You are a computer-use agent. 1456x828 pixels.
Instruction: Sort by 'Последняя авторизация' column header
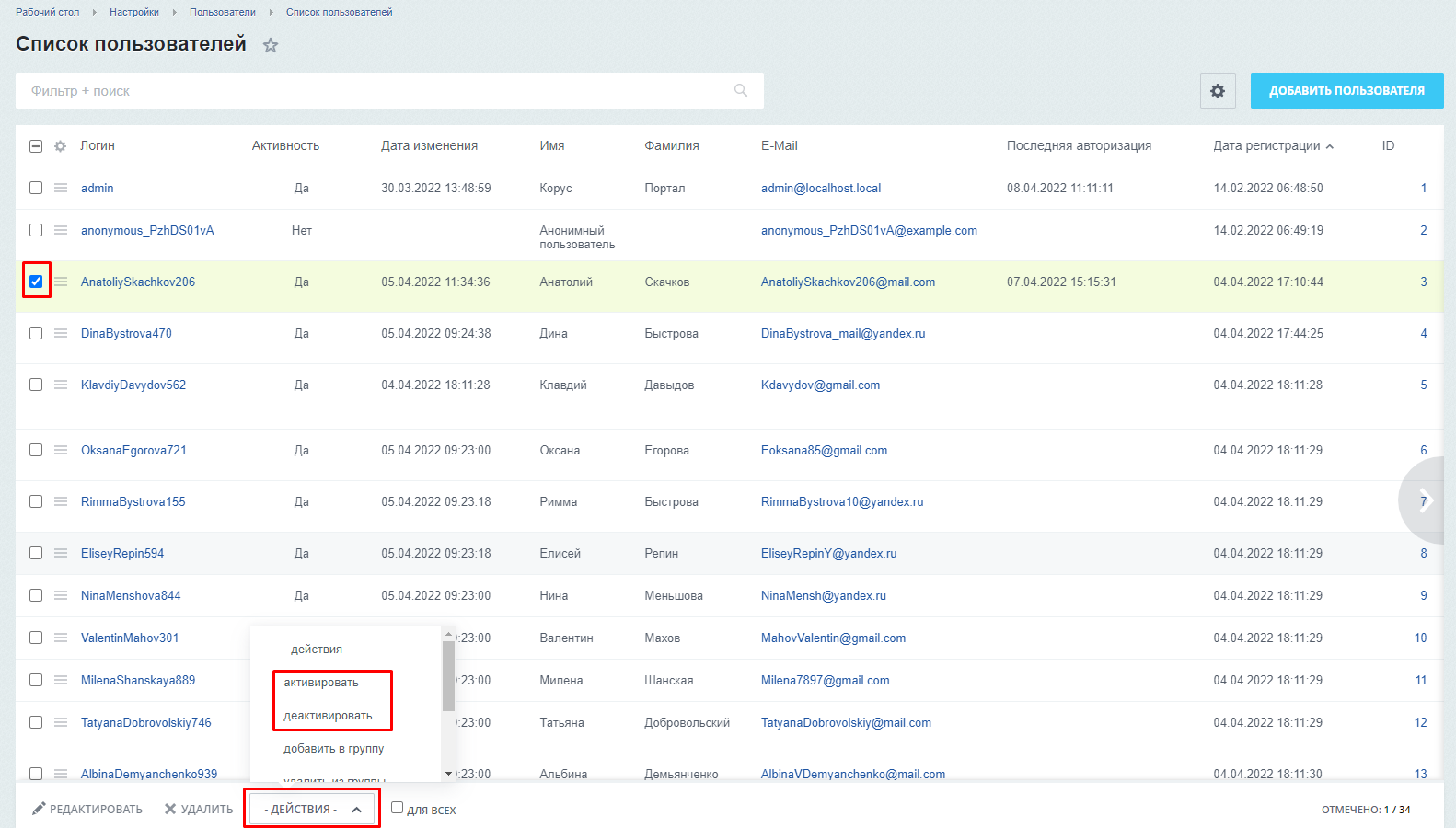(x=1079, y=145)
